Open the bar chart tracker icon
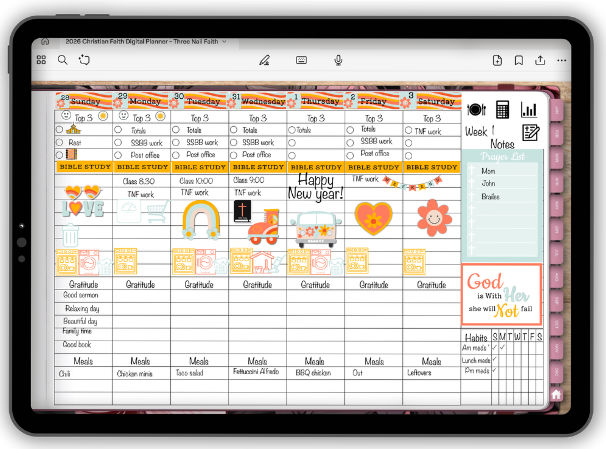 click(x=529, y=109)
